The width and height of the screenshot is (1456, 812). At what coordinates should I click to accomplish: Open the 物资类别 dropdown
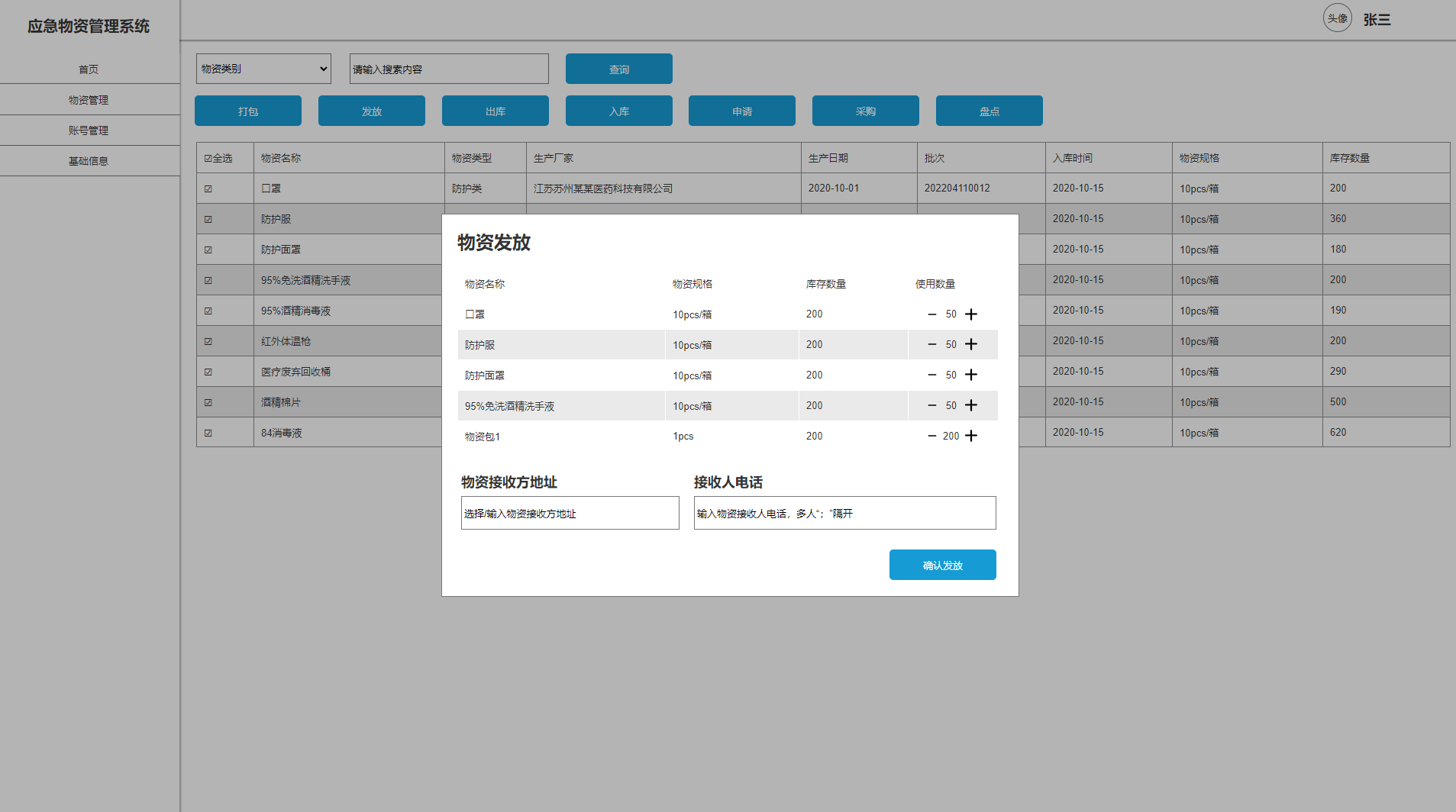pyautogui.click(x=263, y=69)
